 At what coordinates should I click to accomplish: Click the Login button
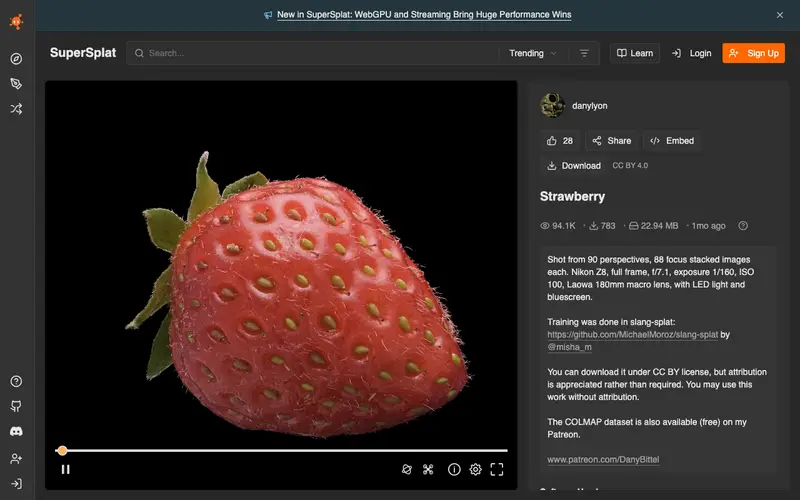[691, 53]
